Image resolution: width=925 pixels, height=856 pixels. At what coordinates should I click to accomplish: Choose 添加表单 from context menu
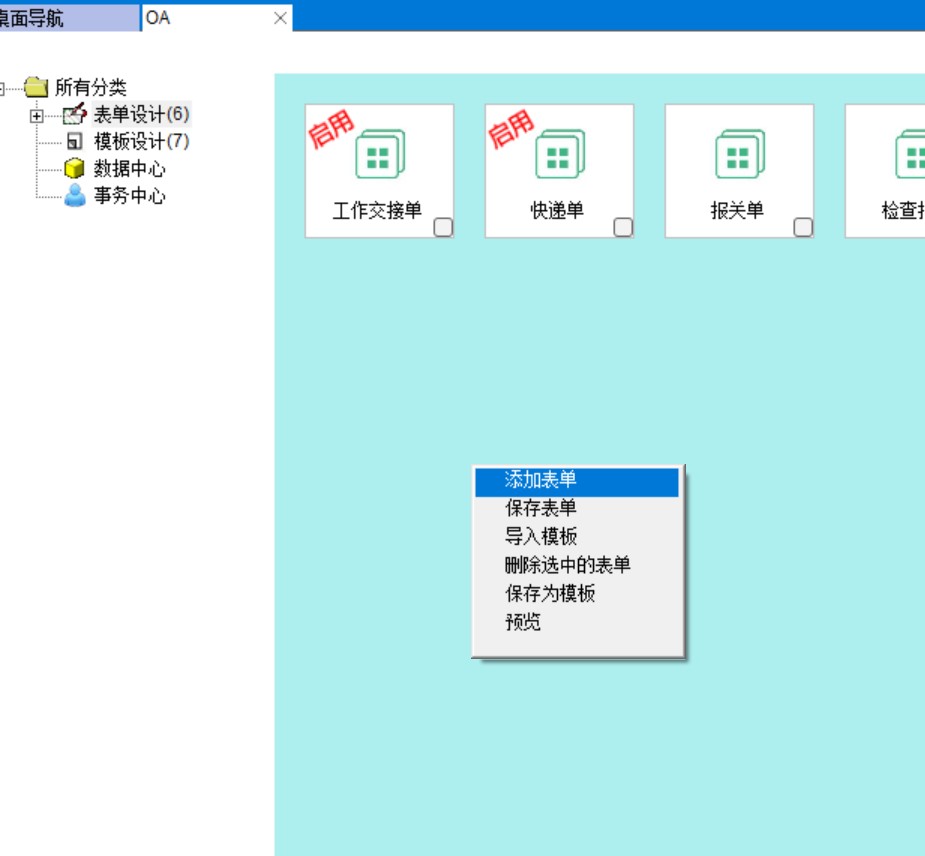[x=541, y=481]
